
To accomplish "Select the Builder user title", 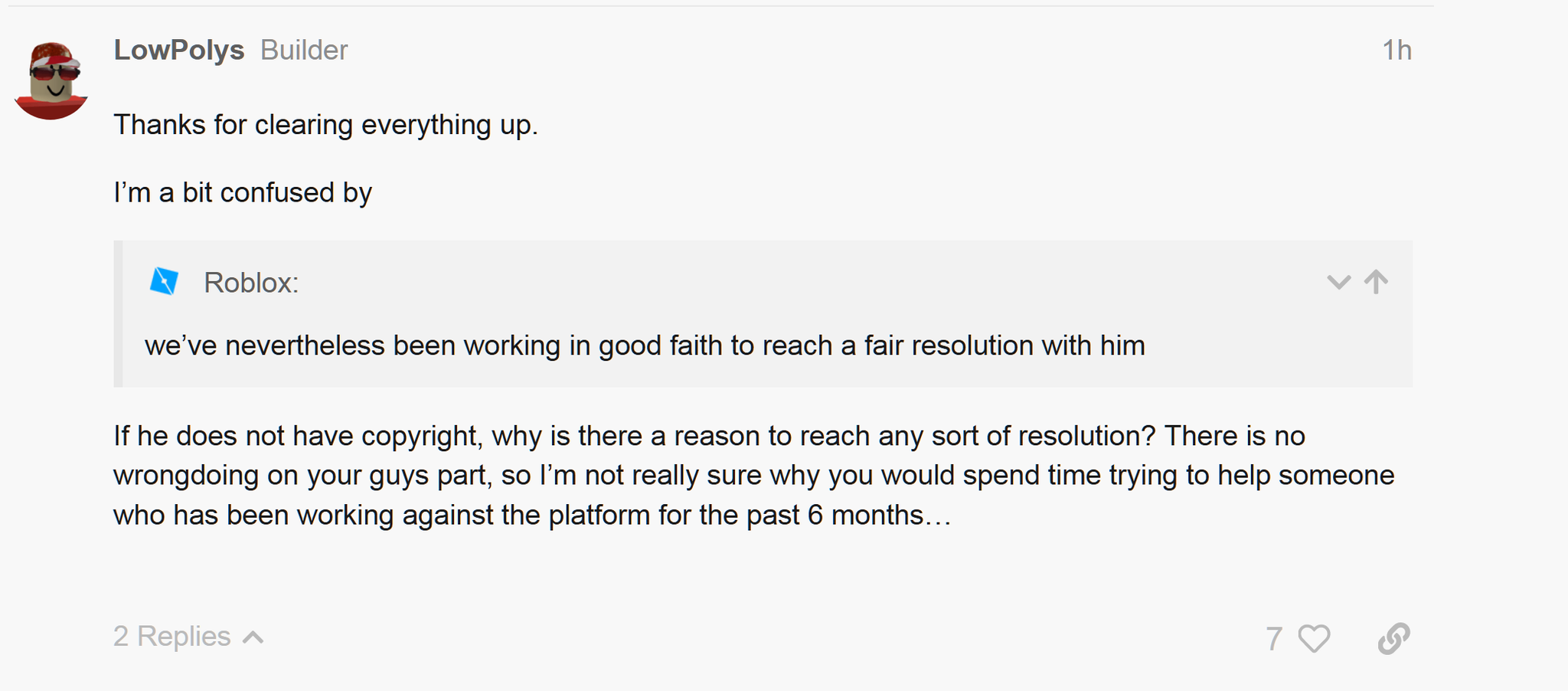I will pos(304,51).
